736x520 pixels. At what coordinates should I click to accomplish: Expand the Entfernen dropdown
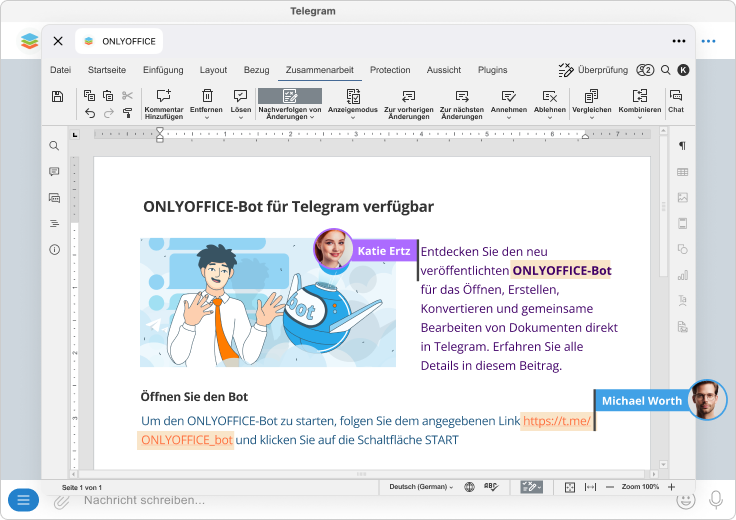click(x=207, y=118)
